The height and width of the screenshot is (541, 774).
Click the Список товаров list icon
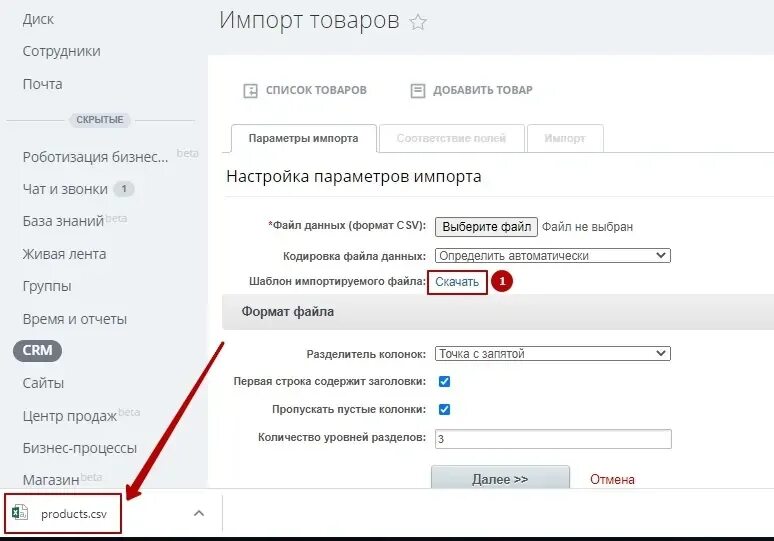250,91
